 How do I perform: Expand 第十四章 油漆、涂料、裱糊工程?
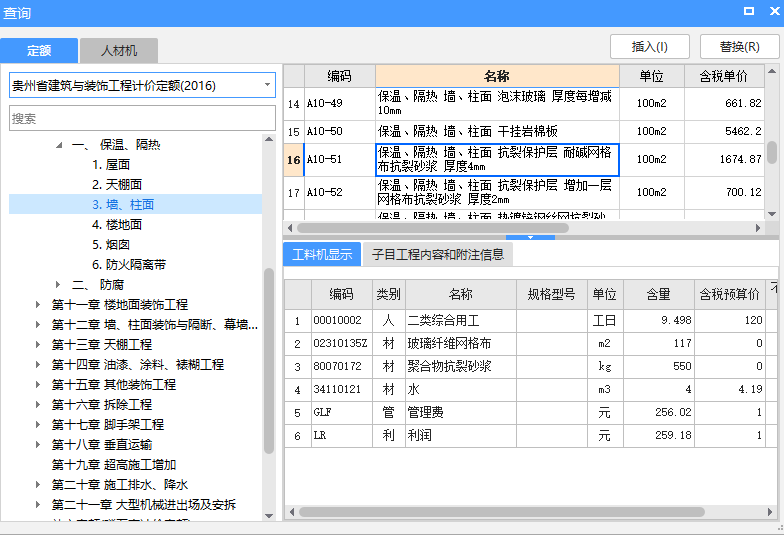point(38,364)
